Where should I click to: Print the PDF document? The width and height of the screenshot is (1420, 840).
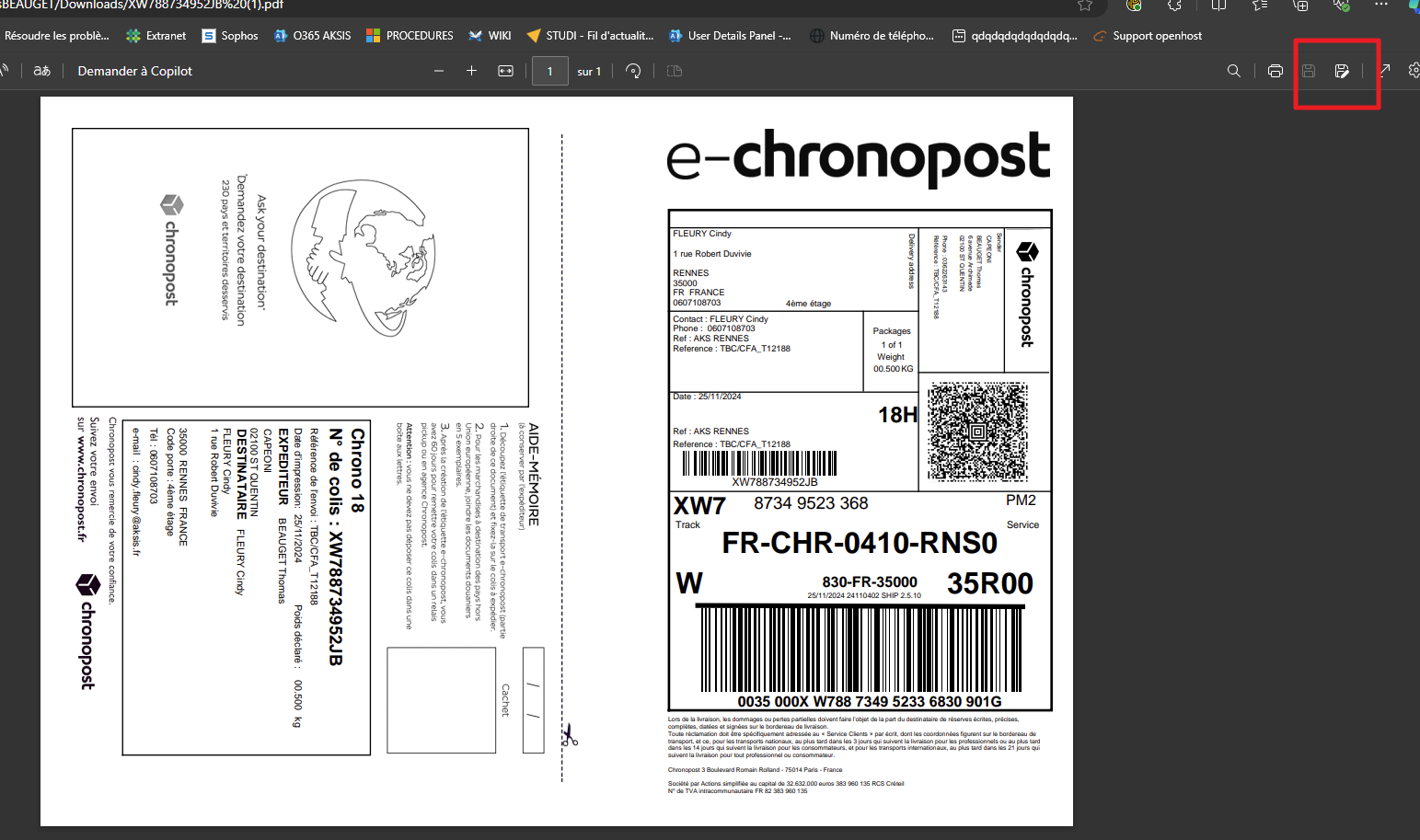click(x=1276, y=71)
